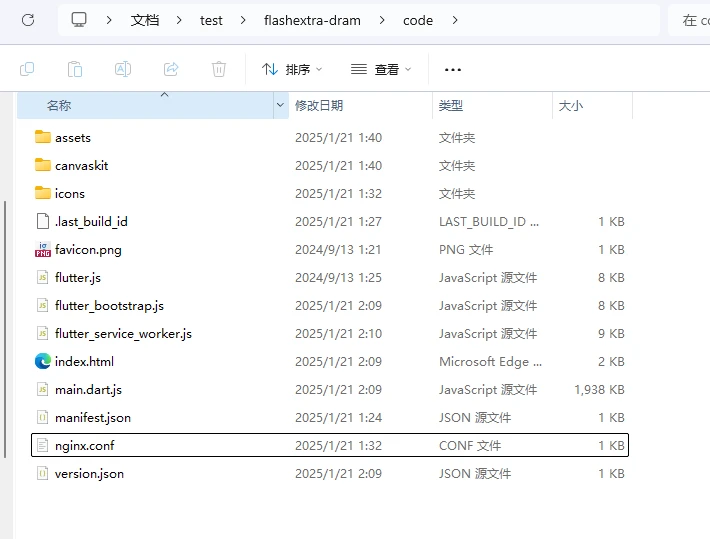
Task: Select the flutter_service_worker.js file name
Action: (123, 334)
